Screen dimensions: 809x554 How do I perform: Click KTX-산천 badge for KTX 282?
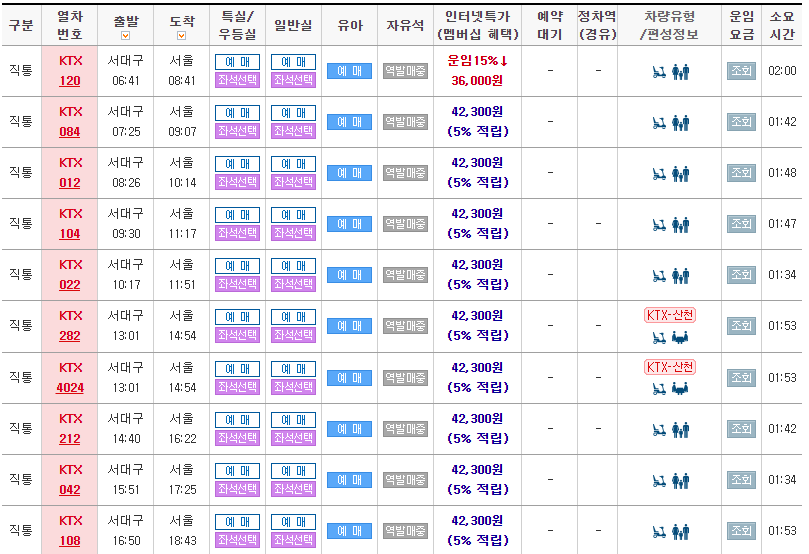click(x=670, y=315)
